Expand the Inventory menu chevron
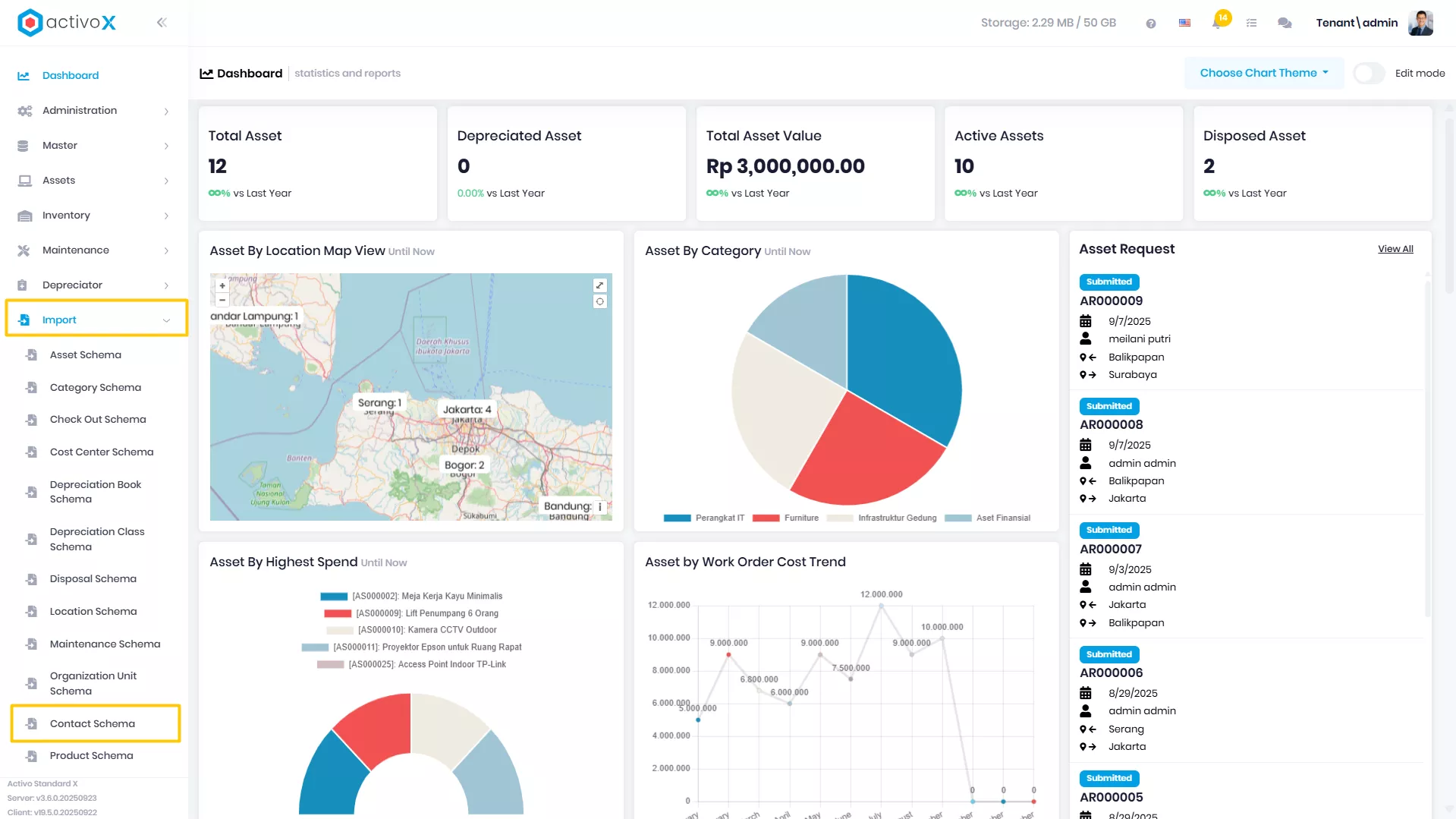This screenshot has height=819, width=1456. [x=166, y=216]
